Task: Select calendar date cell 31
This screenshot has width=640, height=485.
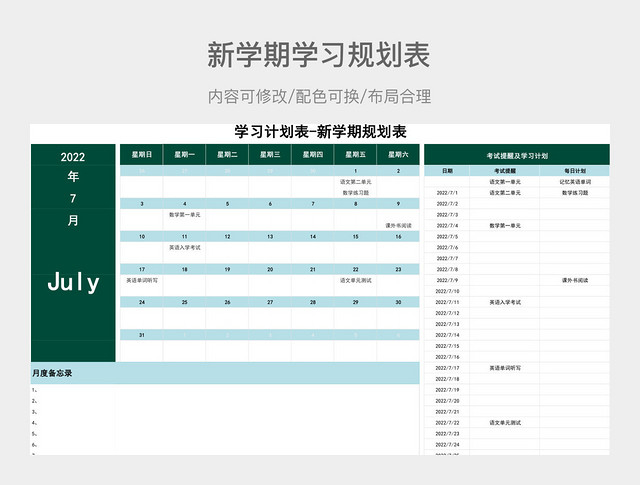Action: click(142, 335)
